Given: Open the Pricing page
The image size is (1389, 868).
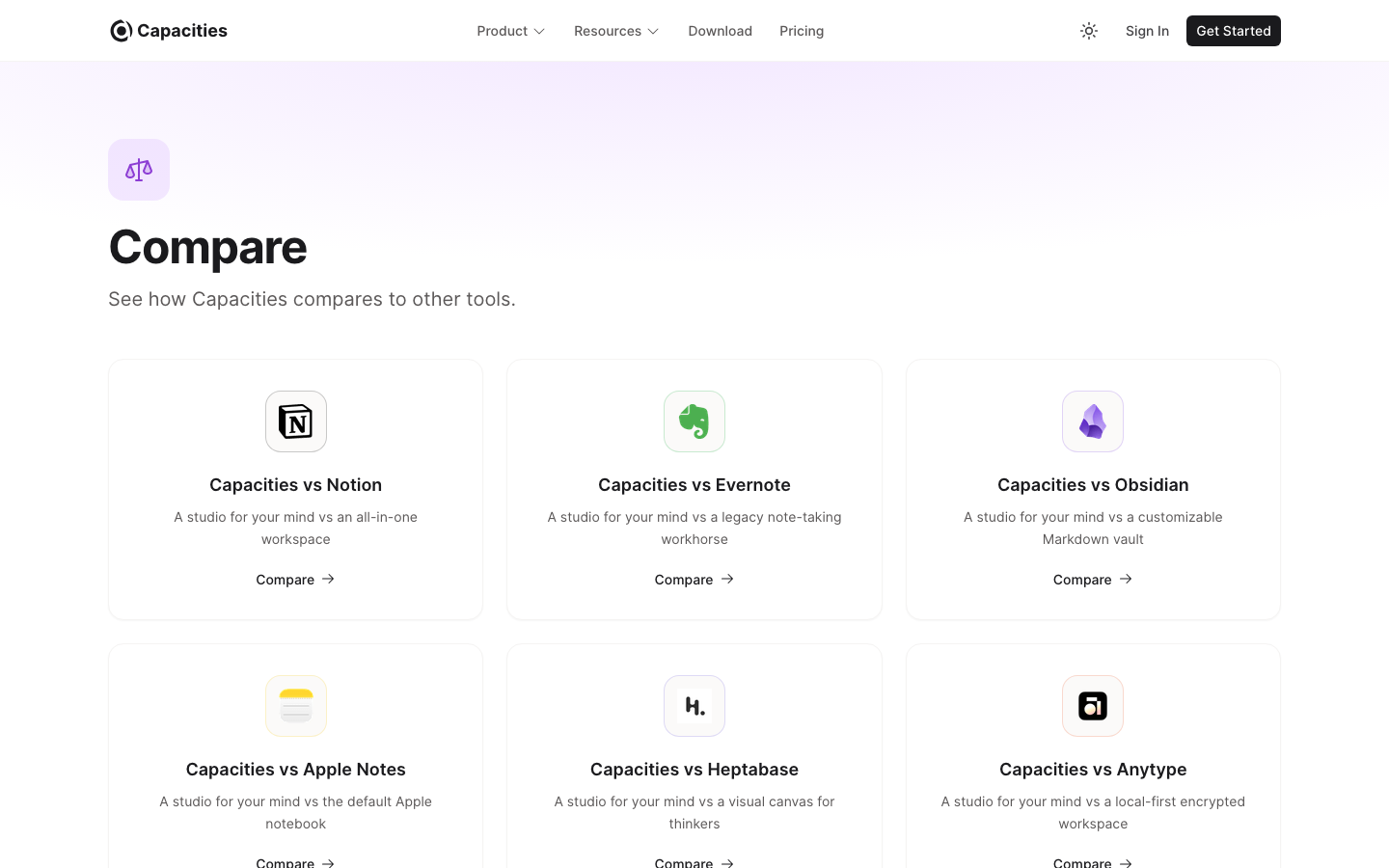Looking at the screenshot, I should 802,31.
